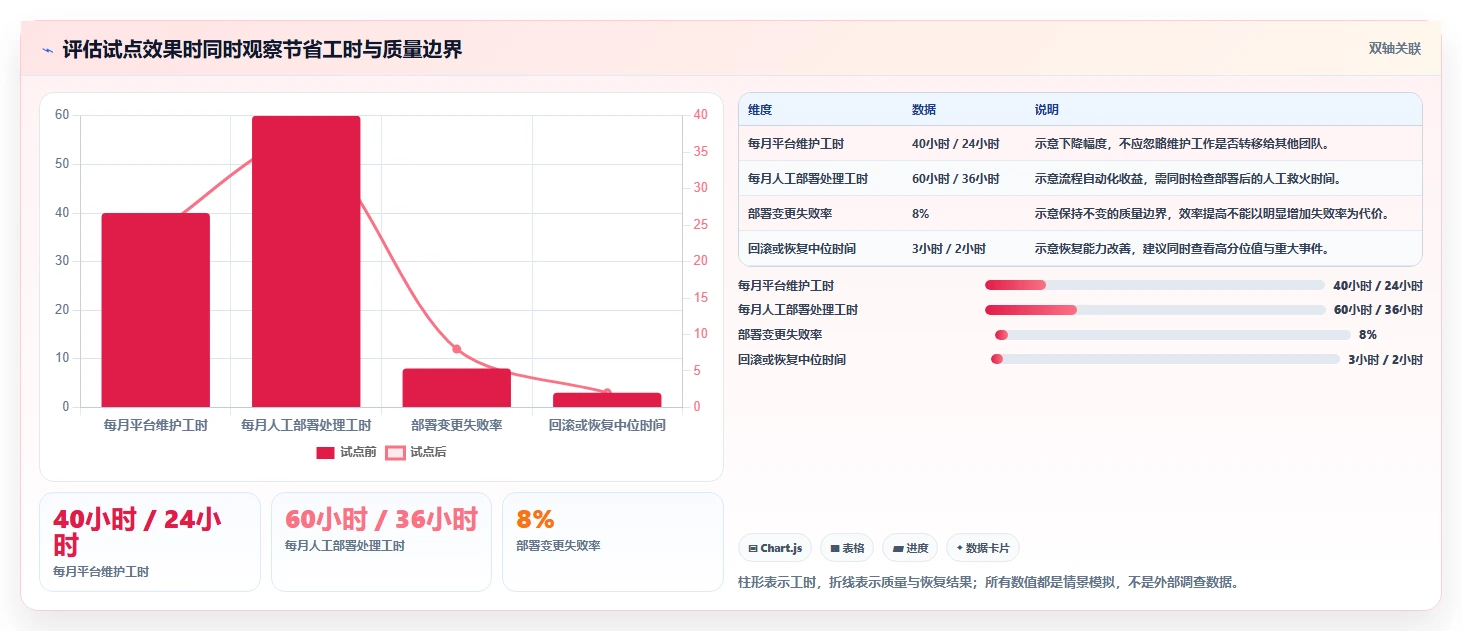Click the 表格 tag chip
The image size is (1462, 631).
(x=847, y=548)
